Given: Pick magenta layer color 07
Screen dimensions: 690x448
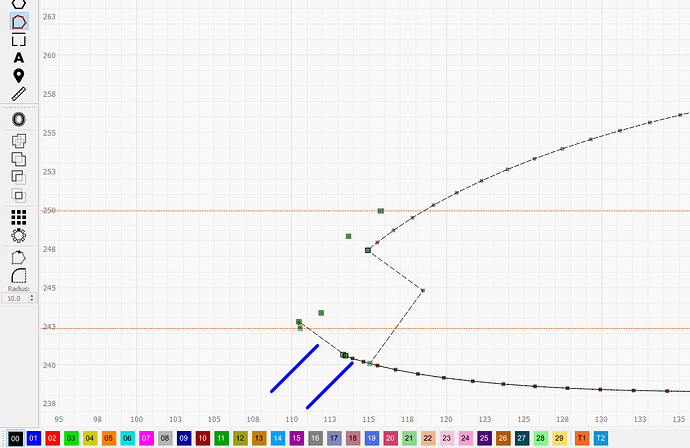Looking at the screenshot, I should (x=146, y=438).
